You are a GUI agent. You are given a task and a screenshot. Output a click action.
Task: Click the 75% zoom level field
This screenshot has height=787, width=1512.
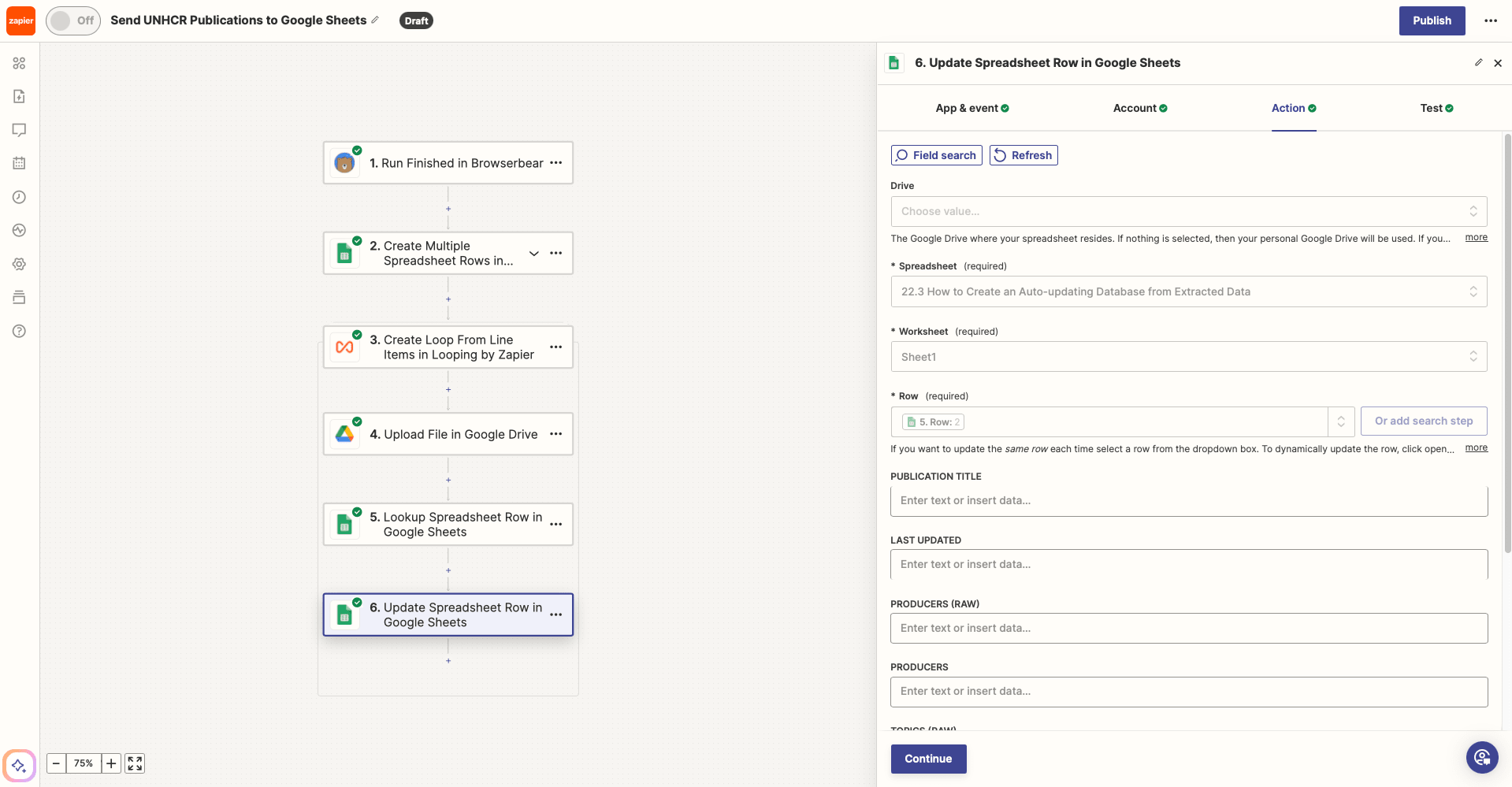84,763
